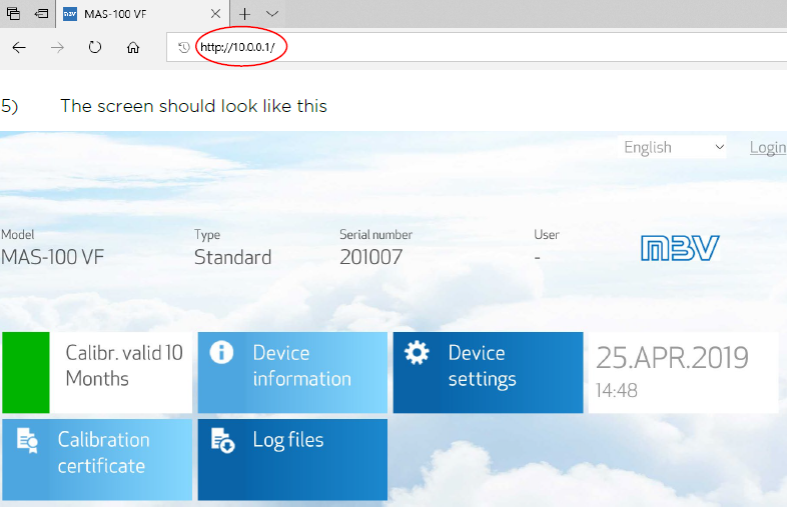Click the browser Forward arrow
This screenshot has height=508, width=787.
tap(57, 48)
